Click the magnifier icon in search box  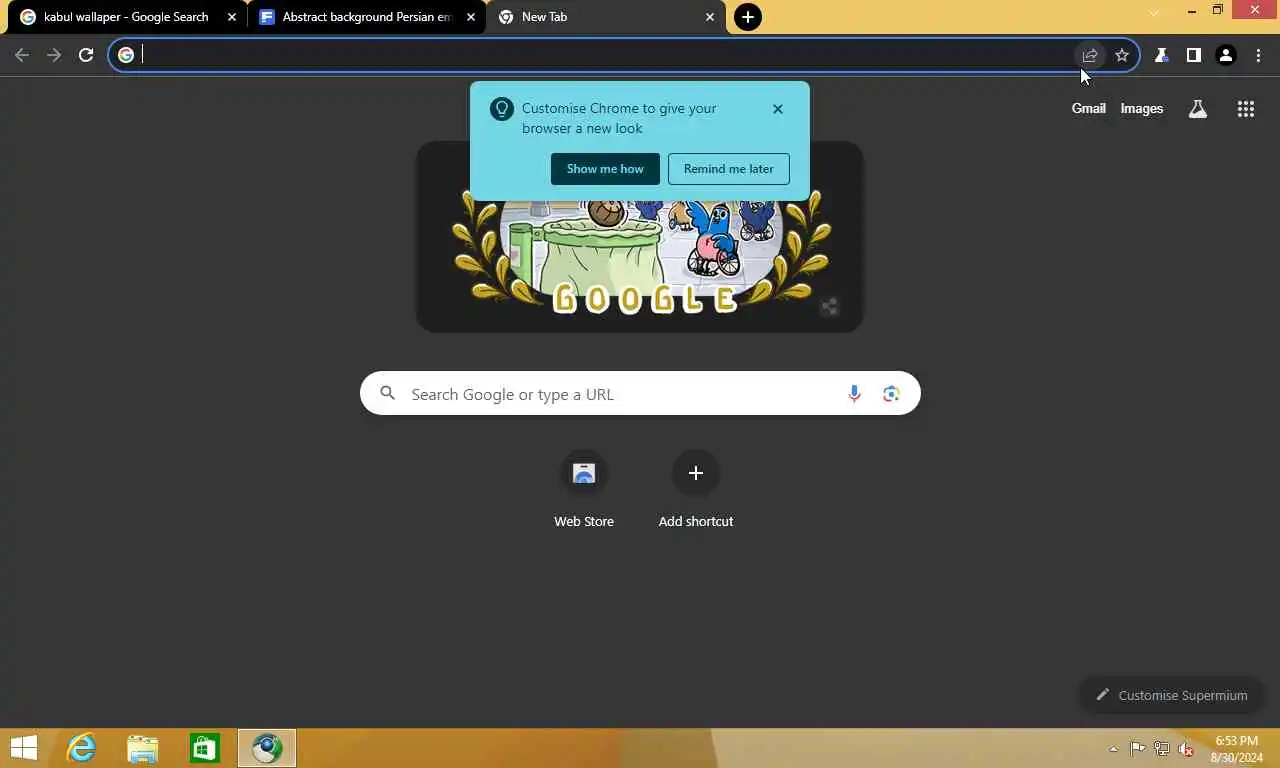tap(388, 394)
